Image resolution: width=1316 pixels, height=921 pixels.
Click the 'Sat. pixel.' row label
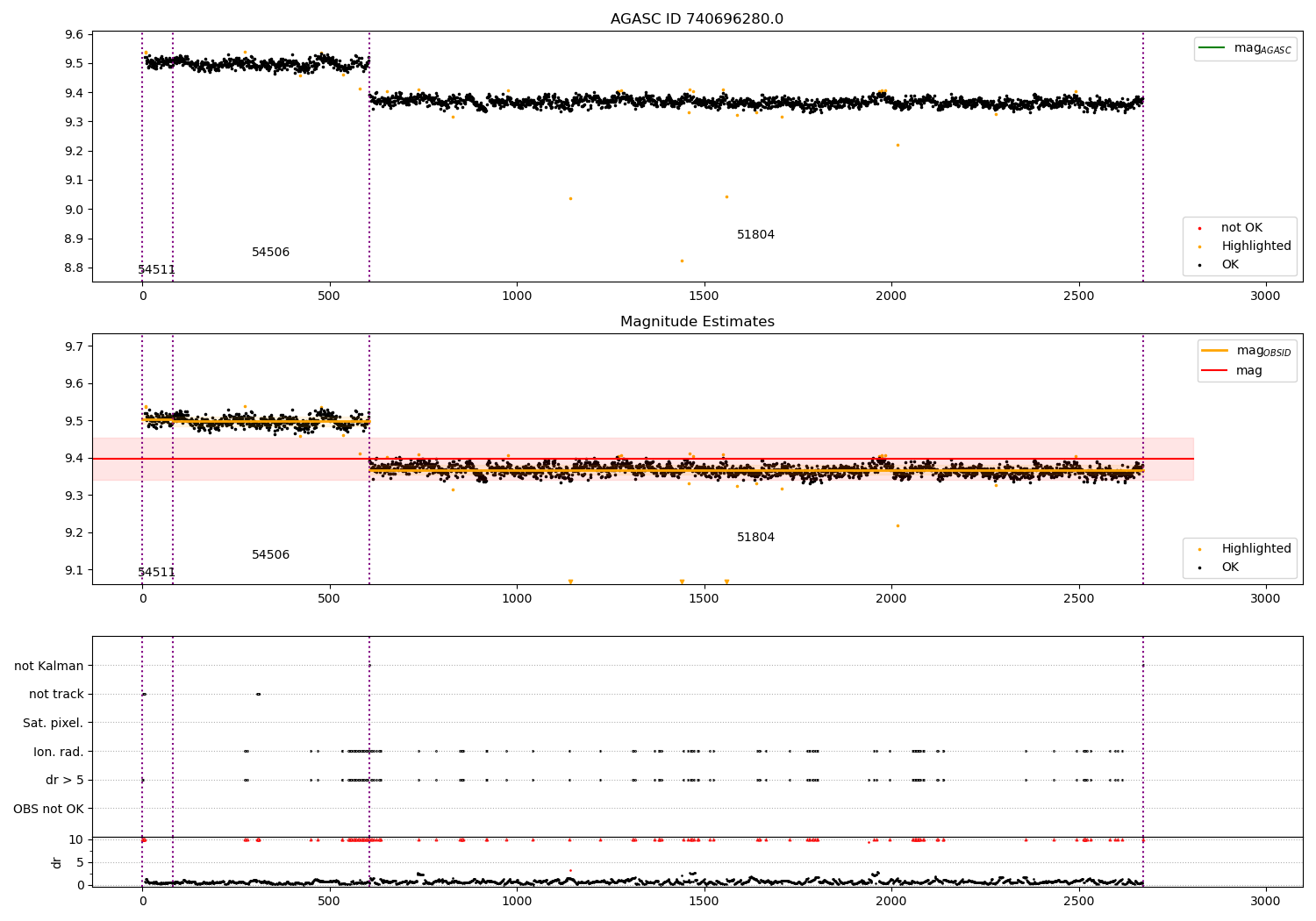point(53,723)
